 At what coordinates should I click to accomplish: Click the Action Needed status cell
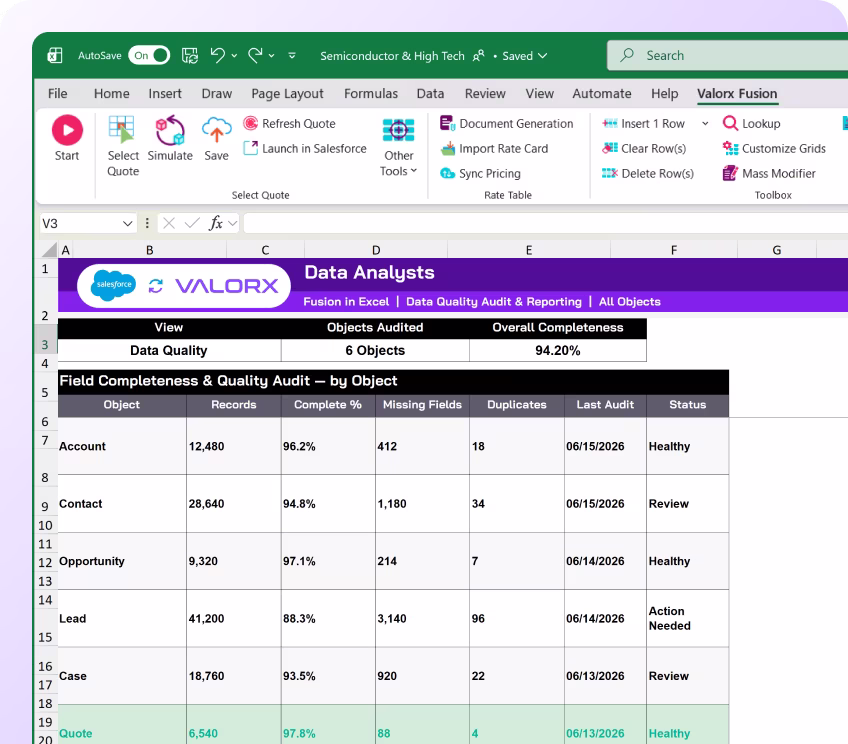pos(687,619)
